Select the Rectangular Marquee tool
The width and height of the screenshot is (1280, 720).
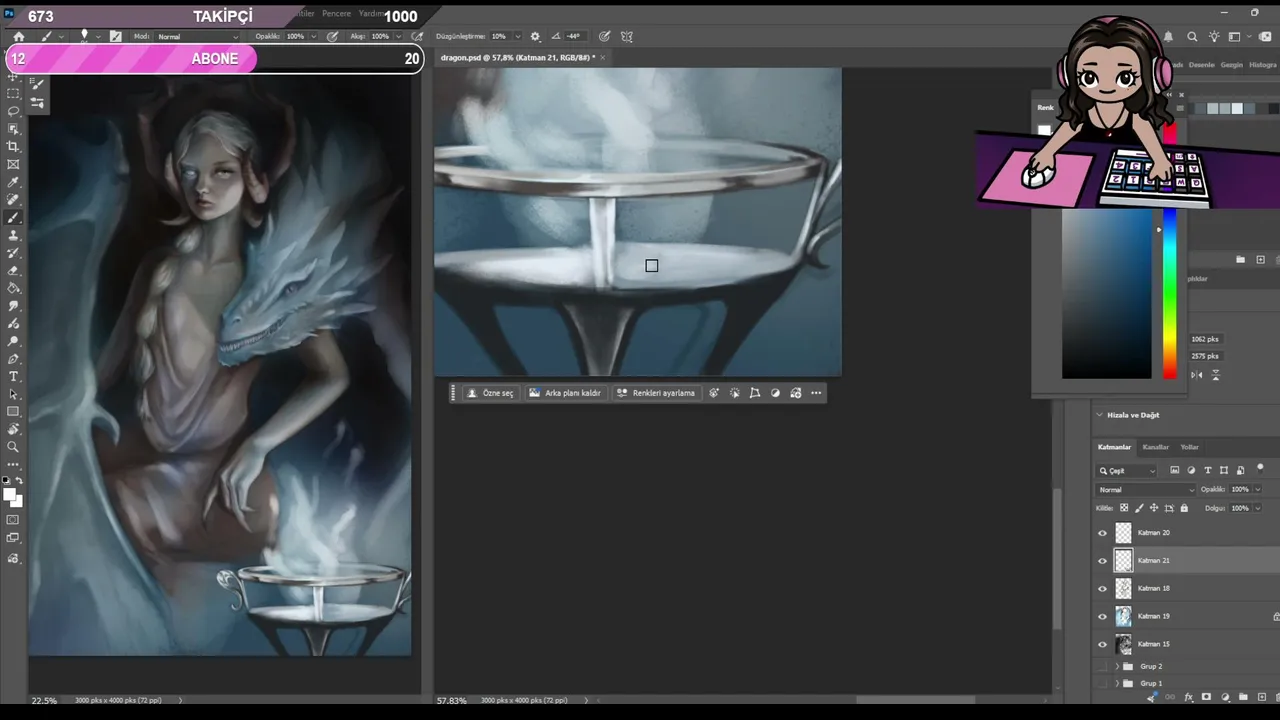coord(13,93)
